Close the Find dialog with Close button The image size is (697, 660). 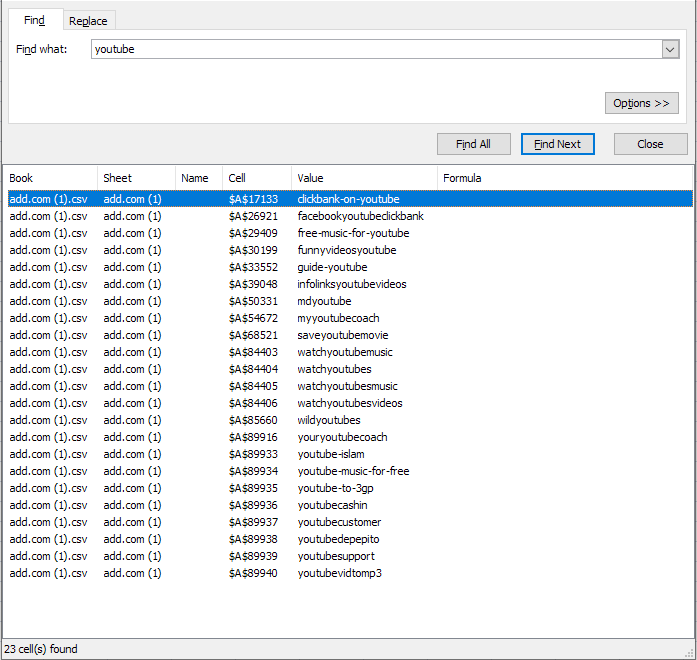tap(650, 144)
